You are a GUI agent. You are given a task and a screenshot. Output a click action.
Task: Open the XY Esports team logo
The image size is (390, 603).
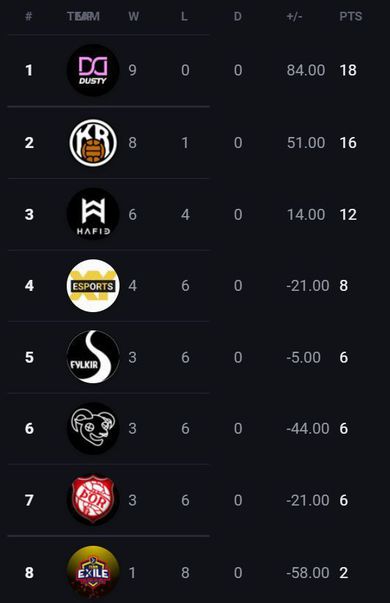pos(93,286)
